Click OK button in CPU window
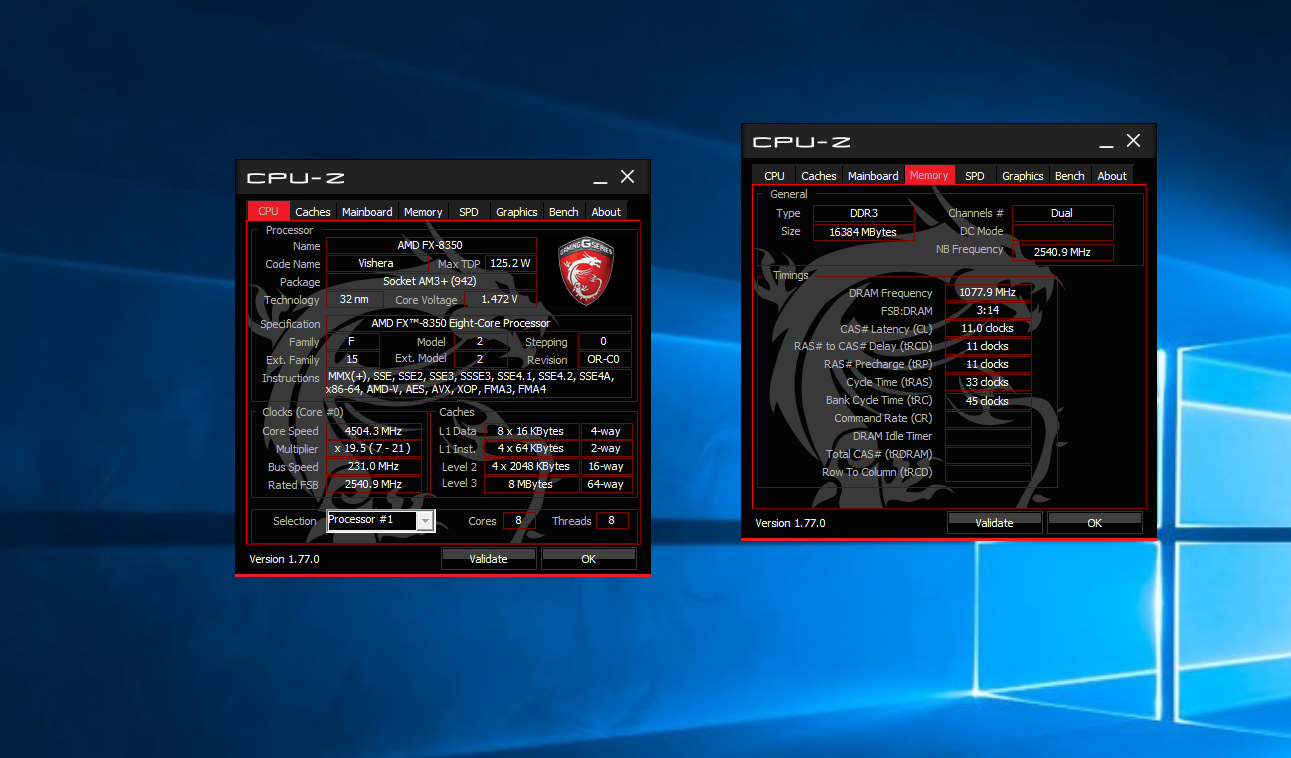 tap(588, 559)
